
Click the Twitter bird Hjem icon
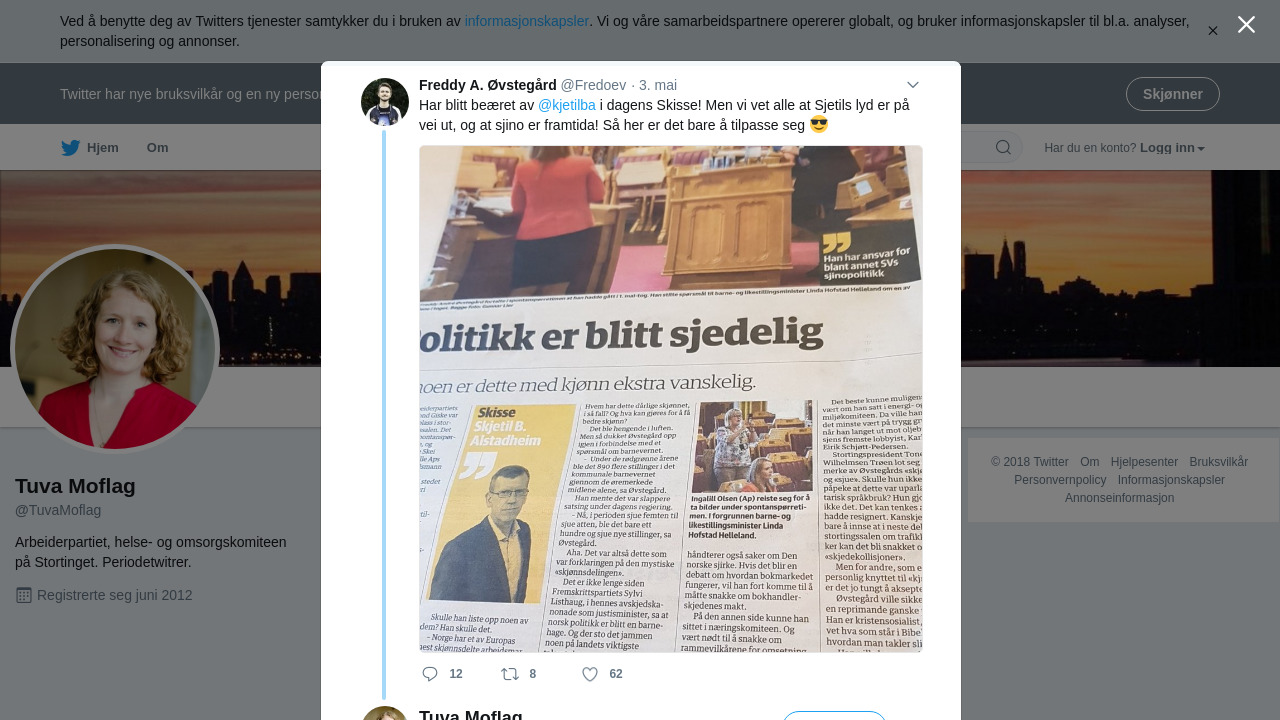pos(70,148)
